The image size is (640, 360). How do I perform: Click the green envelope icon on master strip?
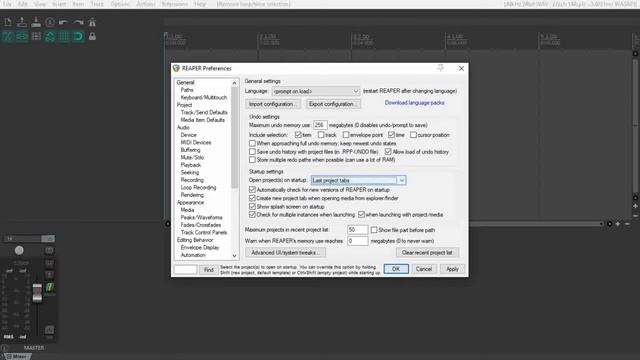tap(49, 287)
